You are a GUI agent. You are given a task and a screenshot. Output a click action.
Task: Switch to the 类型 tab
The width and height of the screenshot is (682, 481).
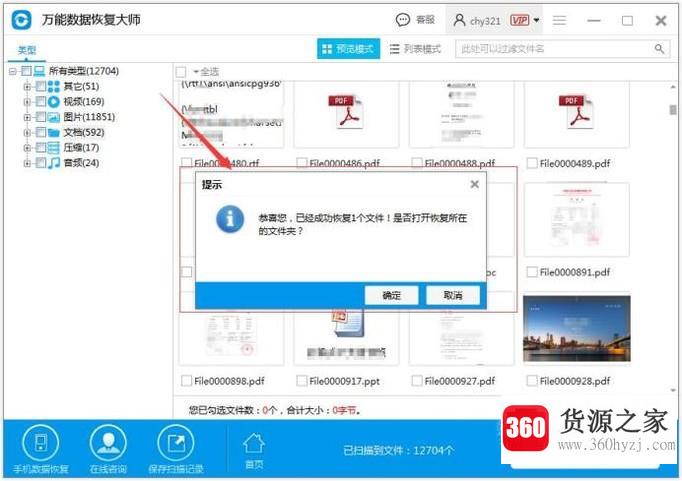pyautogui.click(x=27, y=50)
